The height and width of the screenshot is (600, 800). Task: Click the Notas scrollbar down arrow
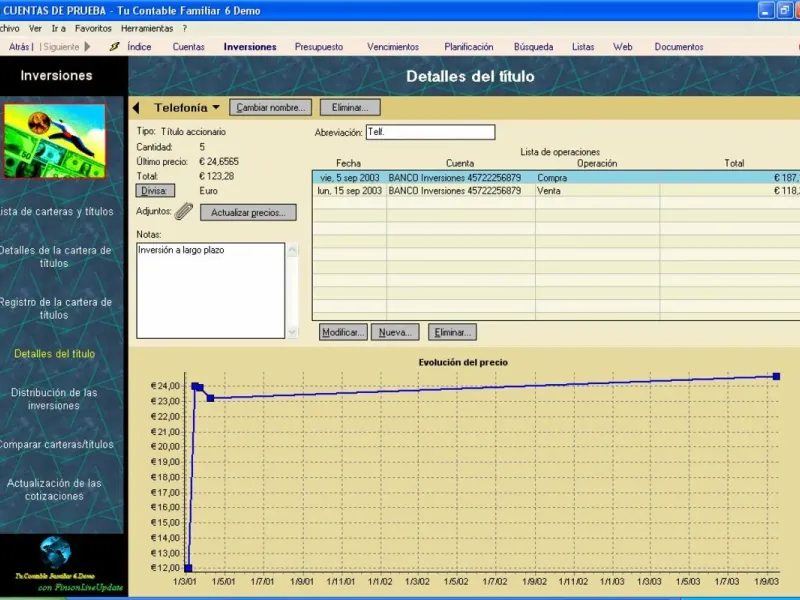click(x=292, y=332)
